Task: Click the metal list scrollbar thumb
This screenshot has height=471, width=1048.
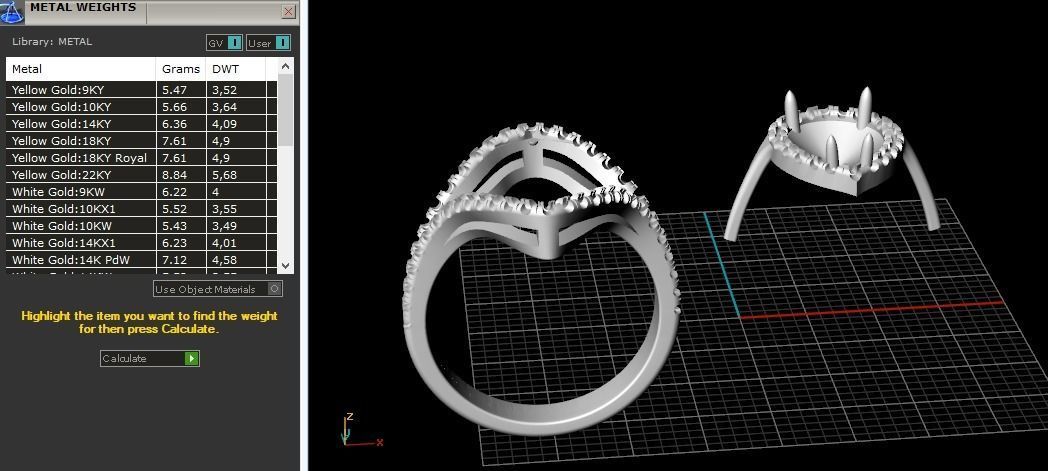Action: click(285, 110)
